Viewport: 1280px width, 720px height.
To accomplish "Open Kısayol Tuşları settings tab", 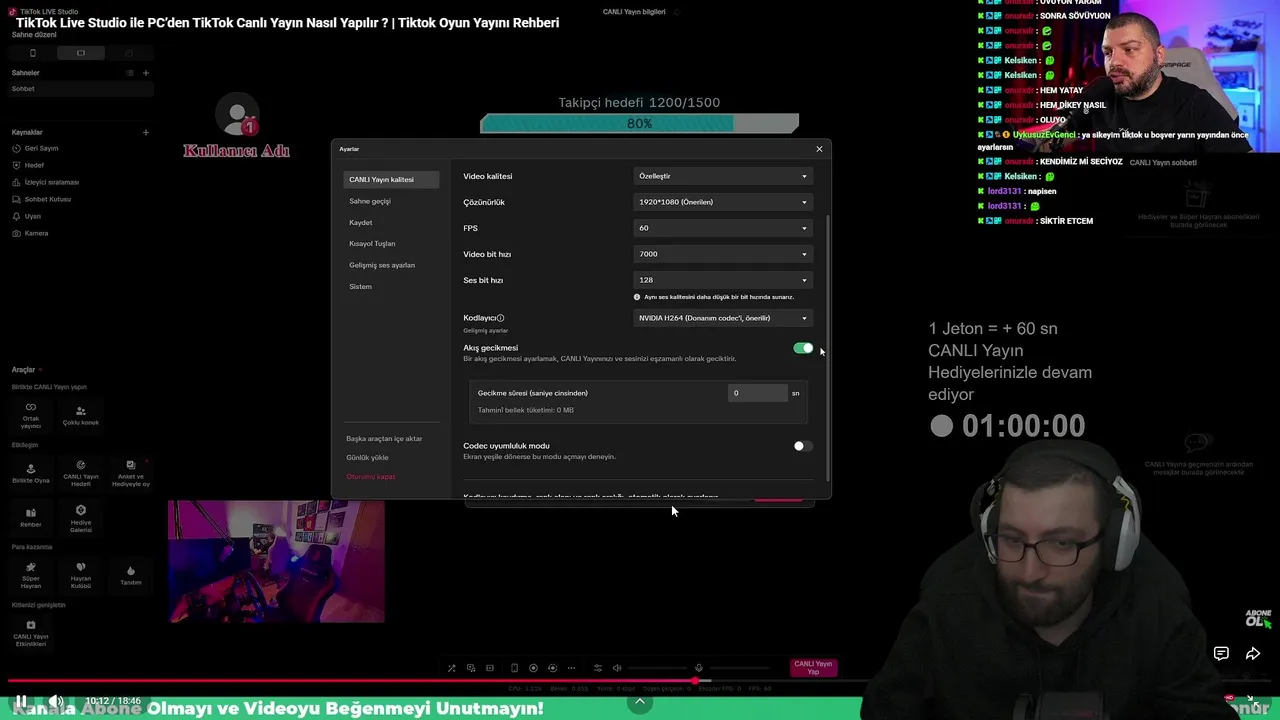I will tap(372, 243).
